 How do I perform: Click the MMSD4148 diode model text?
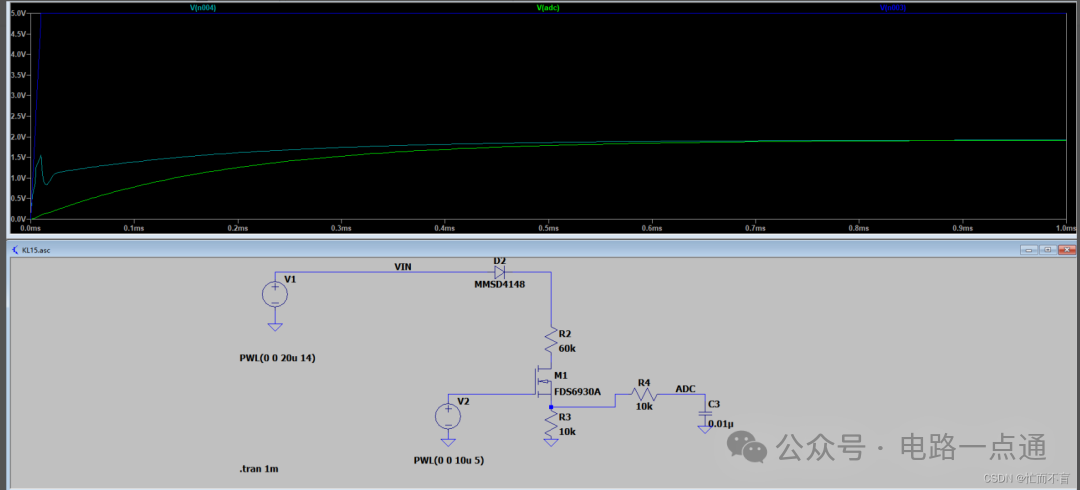point(500,284)
